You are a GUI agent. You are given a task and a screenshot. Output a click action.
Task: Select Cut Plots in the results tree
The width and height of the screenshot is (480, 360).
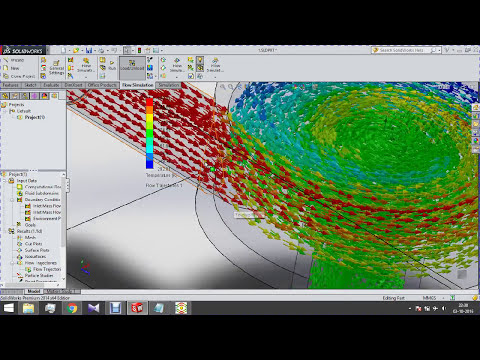click(33, 244)
